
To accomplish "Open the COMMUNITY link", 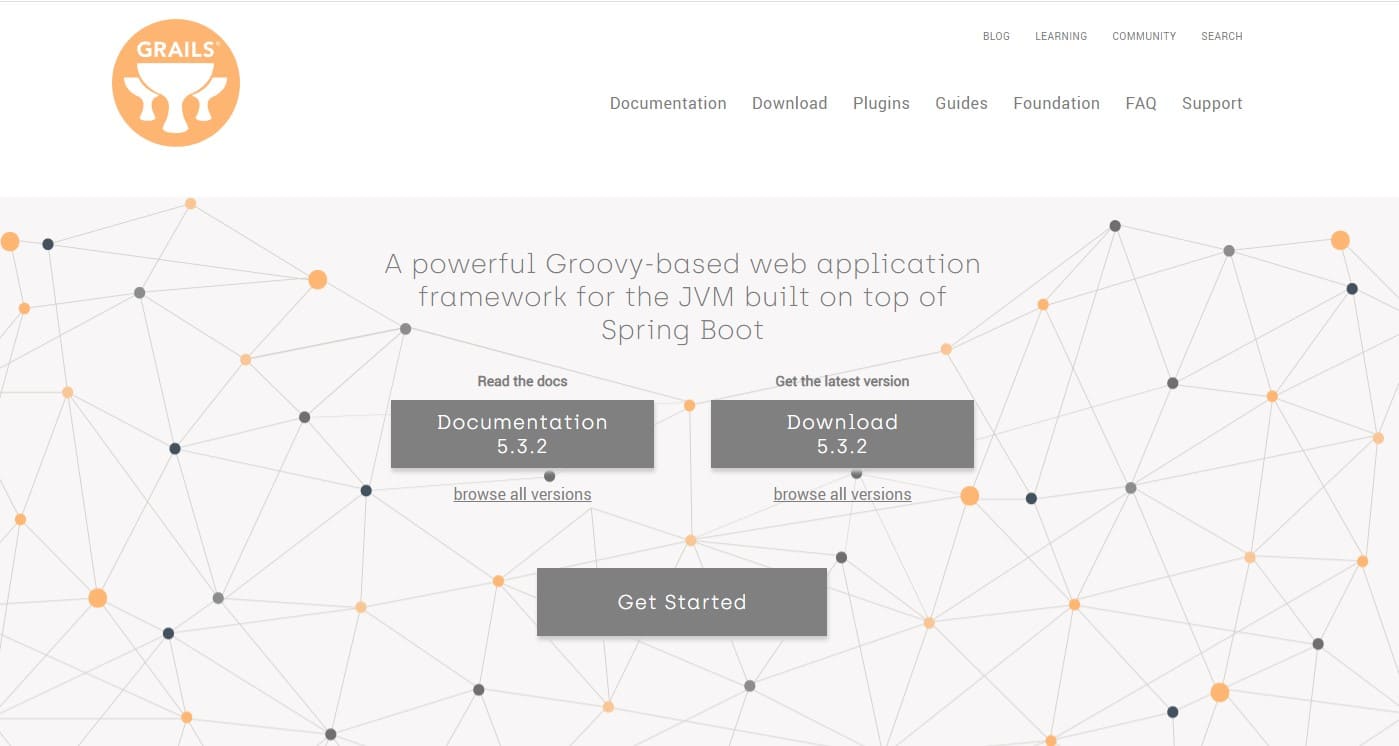I will (x=1143, y=36).
